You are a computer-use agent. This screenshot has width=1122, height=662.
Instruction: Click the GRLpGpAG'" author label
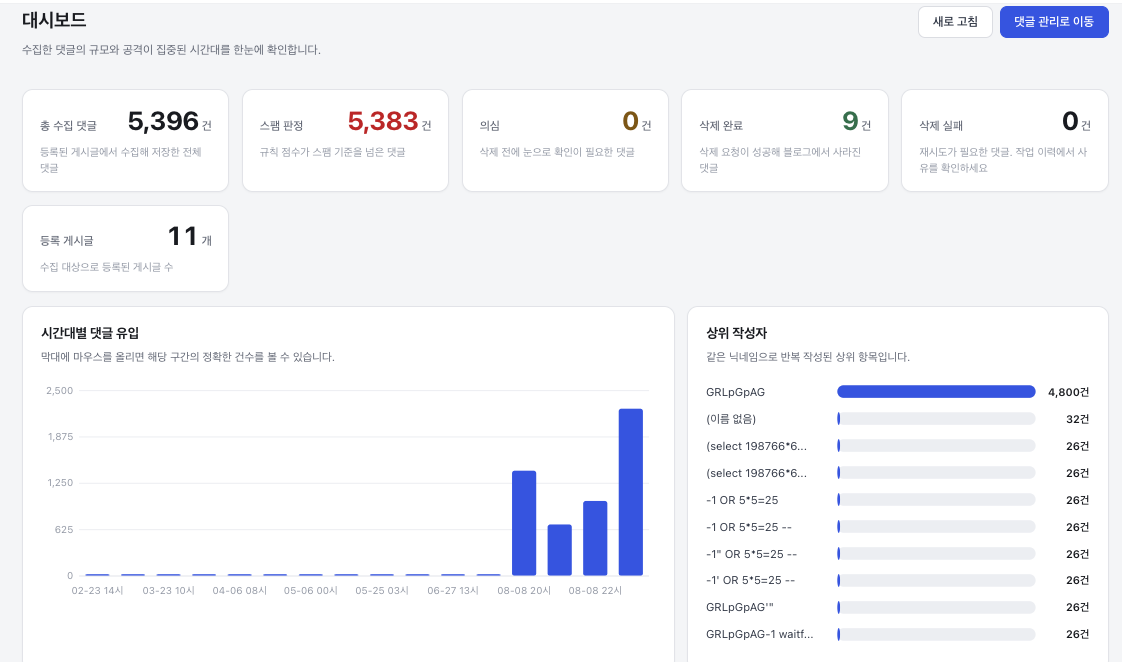point(739,607)
